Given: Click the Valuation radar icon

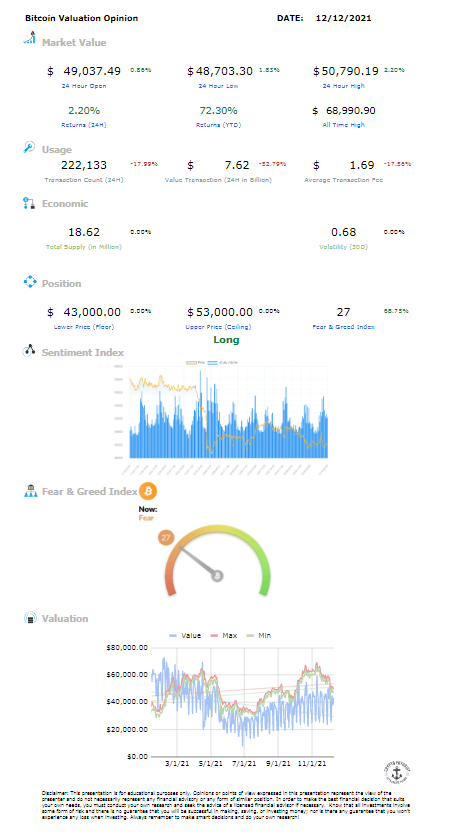Looking at the screenshot, I should tap(30, 618).
